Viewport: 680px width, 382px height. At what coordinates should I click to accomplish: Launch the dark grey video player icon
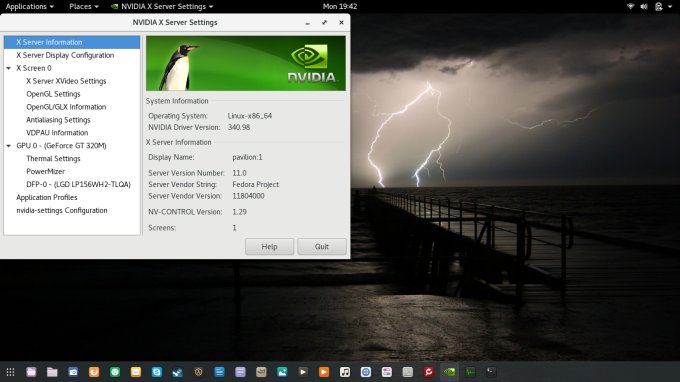point(303,372)
